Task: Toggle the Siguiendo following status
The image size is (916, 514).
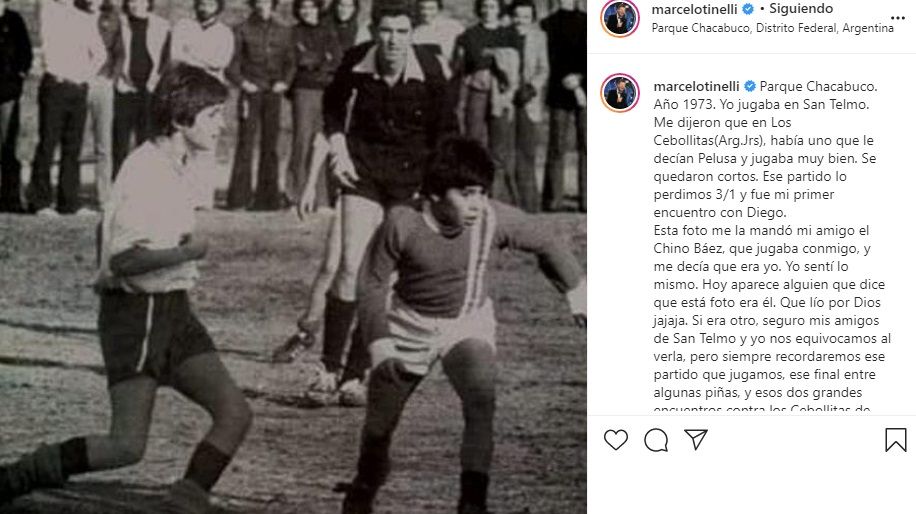Action: click(x=801, y=9)
